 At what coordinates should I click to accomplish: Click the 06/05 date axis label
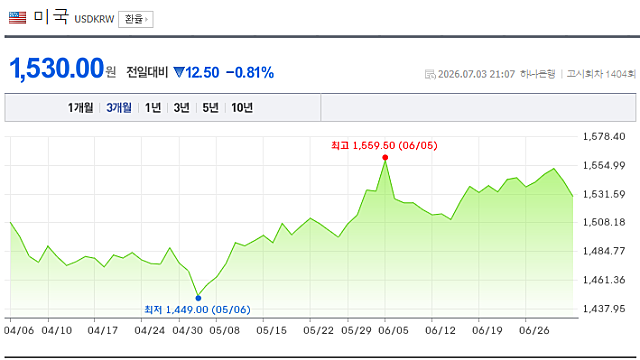393,331
